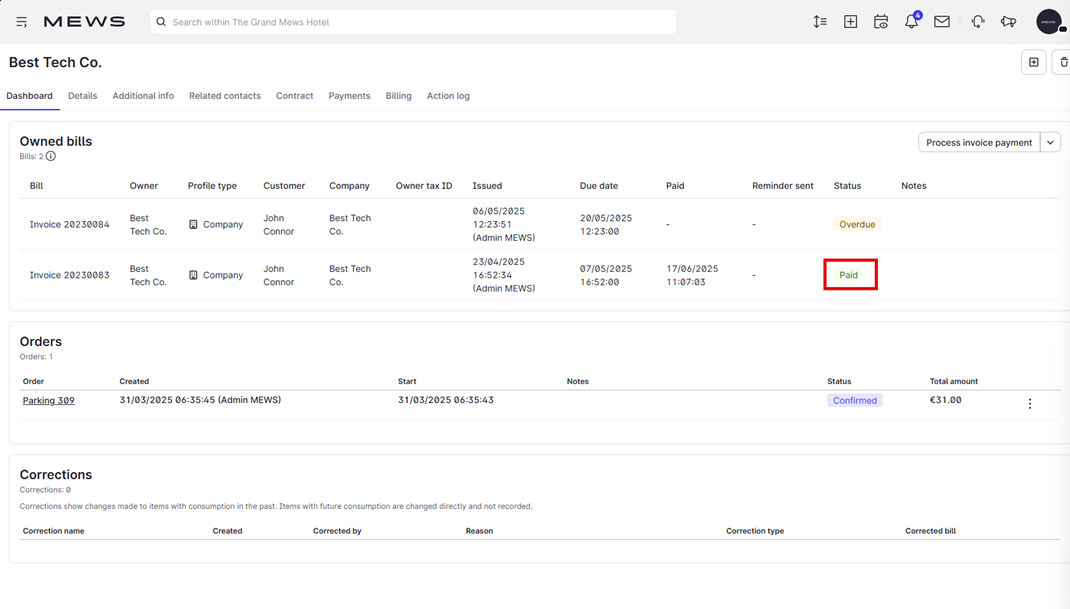Click the Corrected bill column header
The image size is (1070, 609).
point(930,531)
